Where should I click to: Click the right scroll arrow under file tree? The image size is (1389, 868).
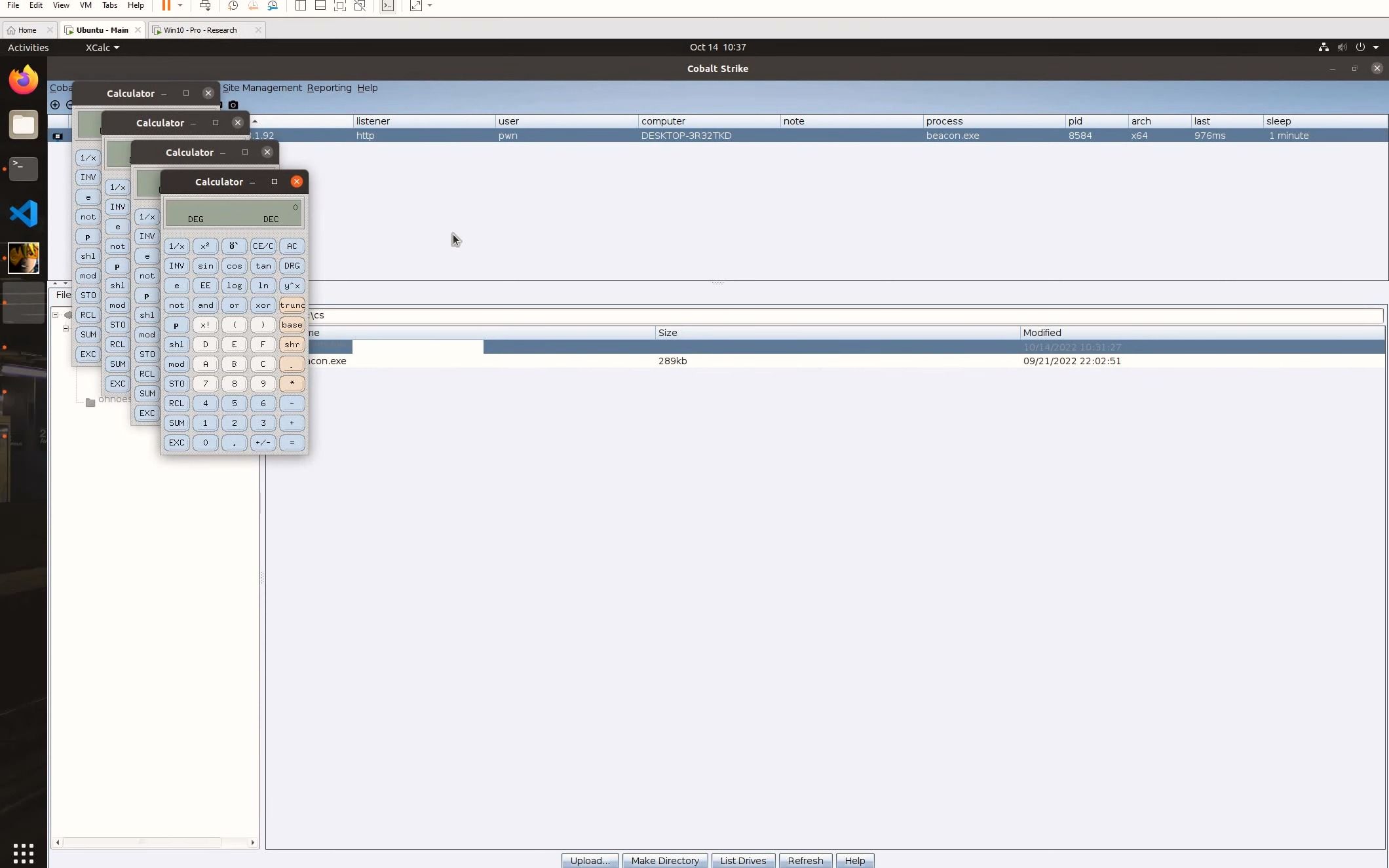click(253, 842)
